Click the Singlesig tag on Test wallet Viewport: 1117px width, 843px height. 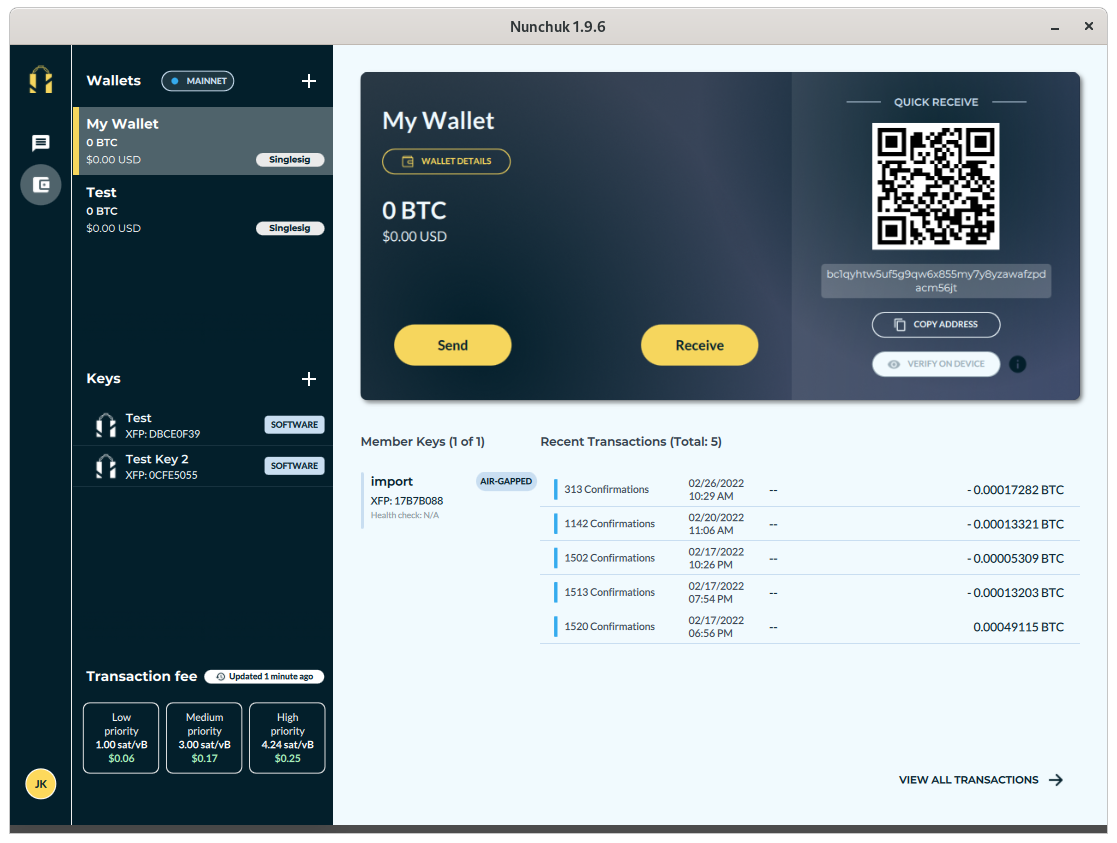[290, 228]
